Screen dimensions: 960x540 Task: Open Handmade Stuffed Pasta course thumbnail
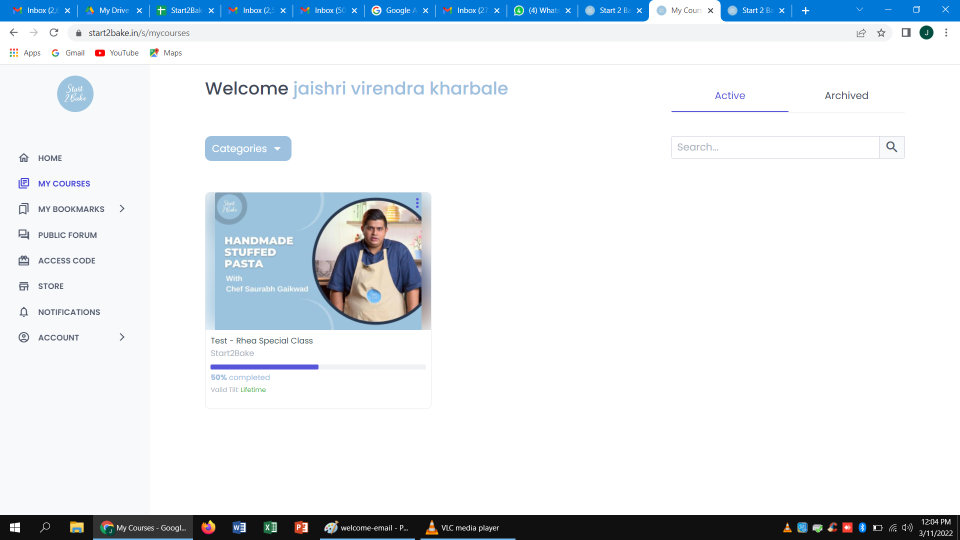[x=318, y=261]
